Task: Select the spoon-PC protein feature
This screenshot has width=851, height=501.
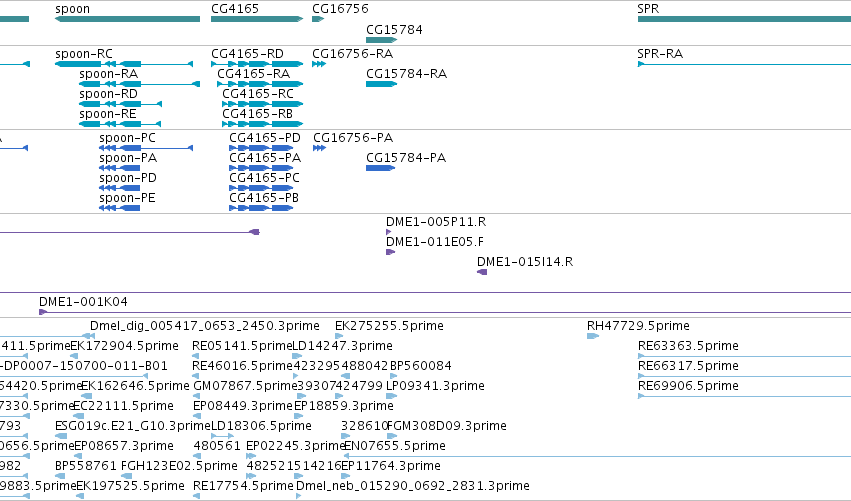Action: (146, 148)
